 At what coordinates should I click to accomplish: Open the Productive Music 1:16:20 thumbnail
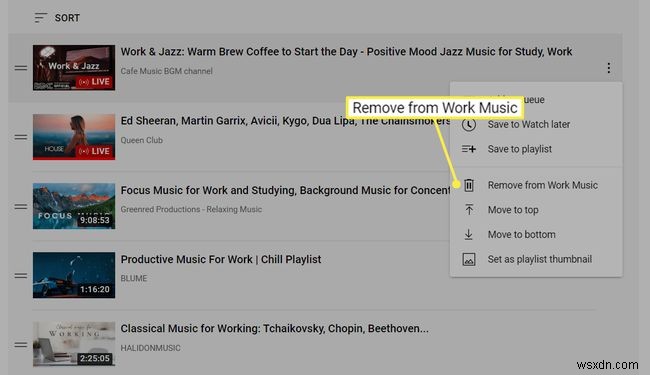point(74,275)
